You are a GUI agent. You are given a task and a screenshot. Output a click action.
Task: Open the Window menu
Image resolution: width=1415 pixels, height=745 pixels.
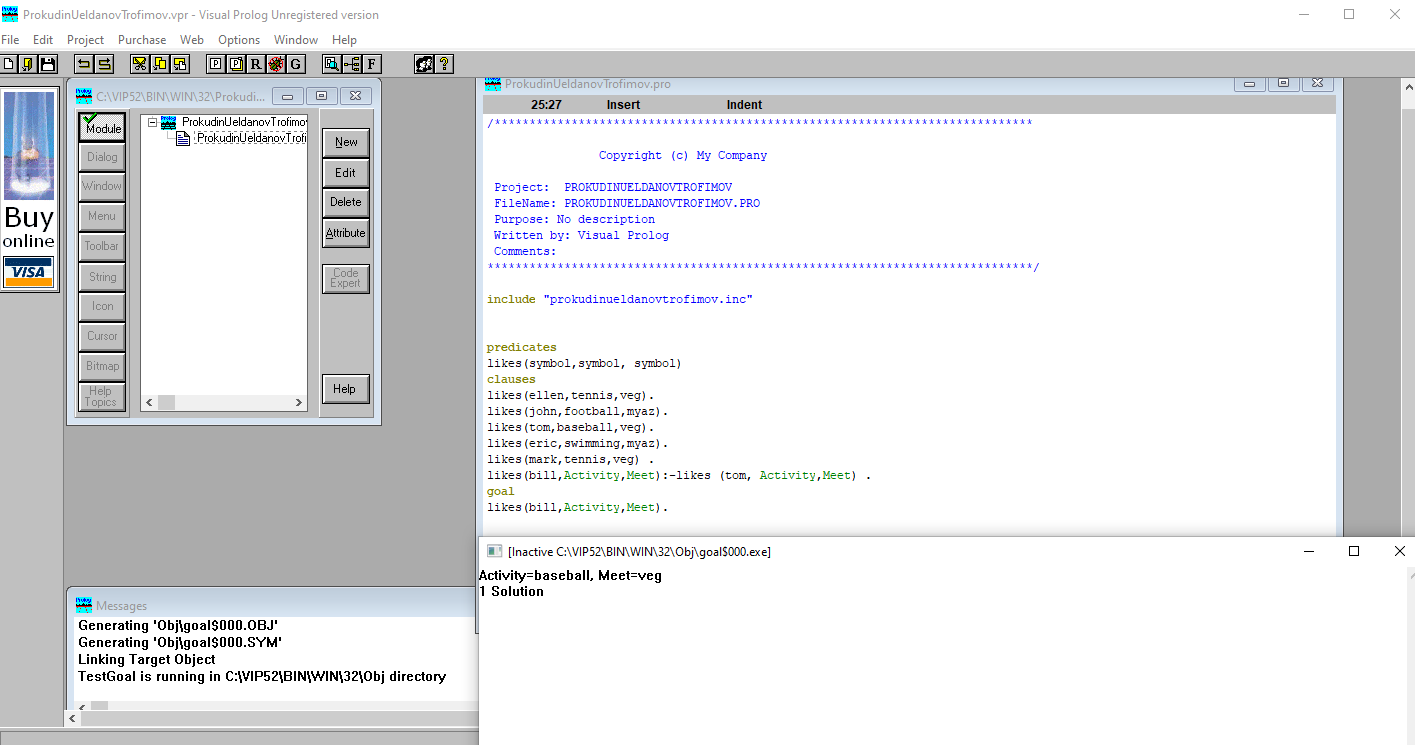[296, 40]
